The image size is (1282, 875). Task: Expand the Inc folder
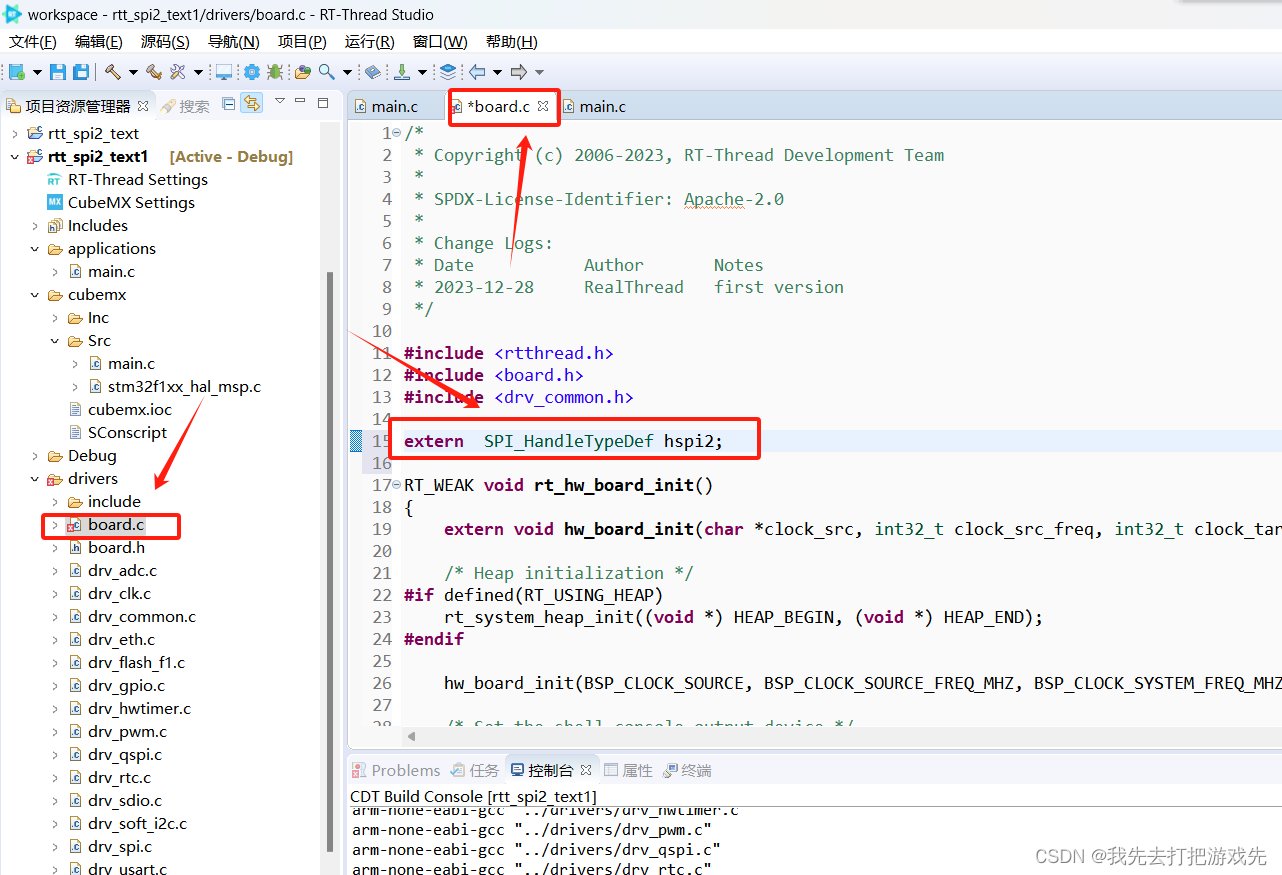point(55,318)
